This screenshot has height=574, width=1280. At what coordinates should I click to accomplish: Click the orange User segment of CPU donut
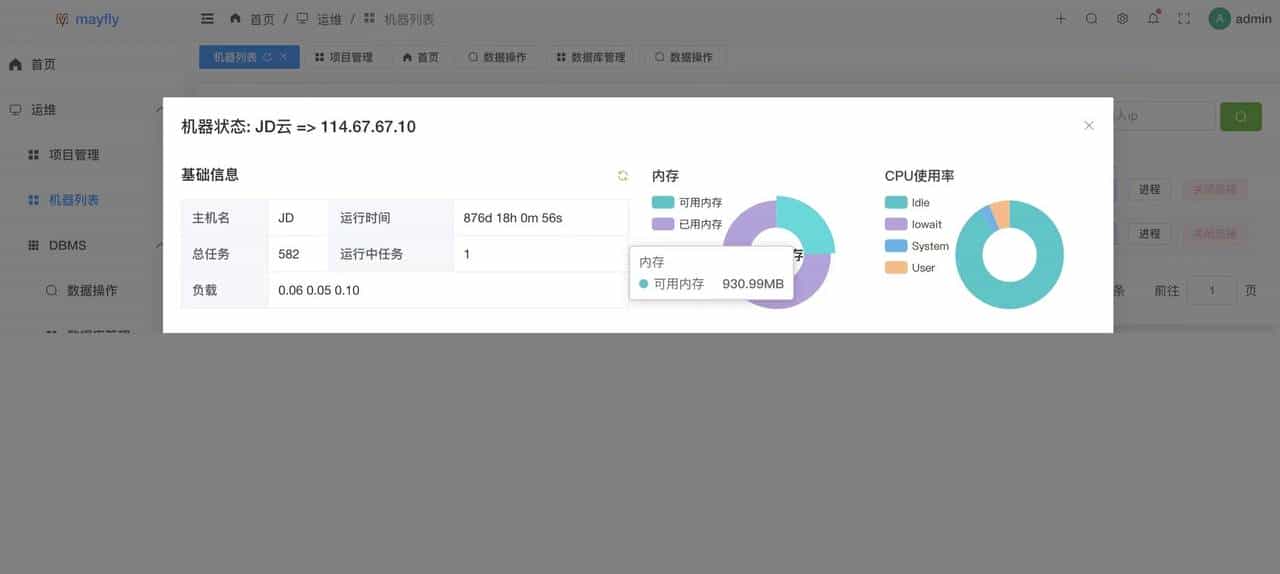(1001, 214)
